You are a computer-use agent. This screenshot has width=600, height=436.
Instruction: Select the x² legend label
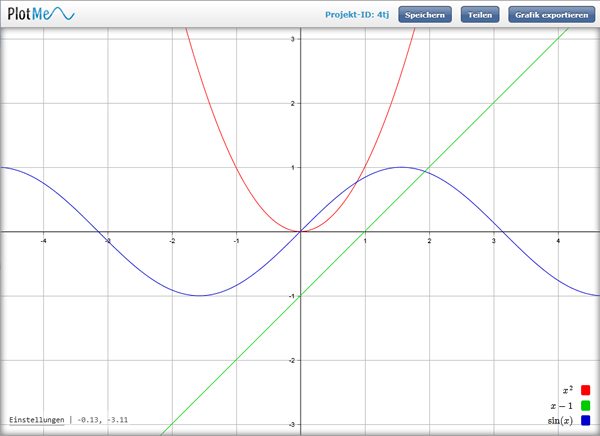pyautogui.click(x=568, y=390)
